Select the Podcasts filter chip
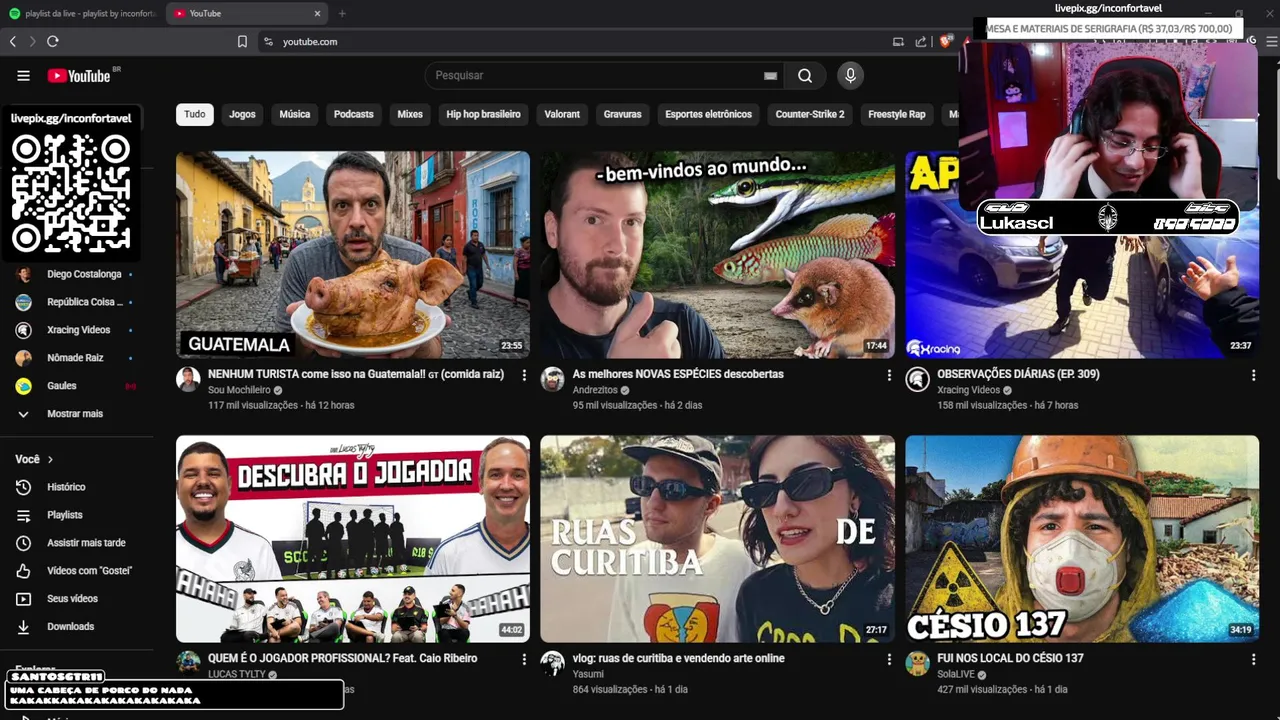The height and width of the screenshot is (720, 1280). 354,114
